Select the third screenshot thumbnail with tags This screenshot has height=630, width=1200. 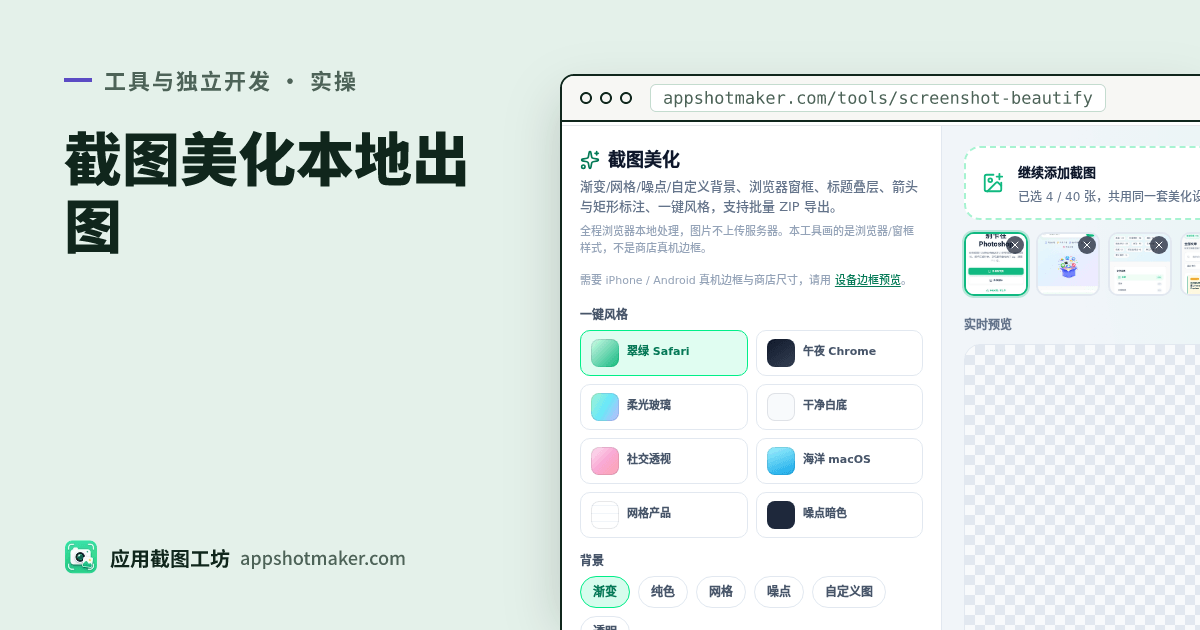(x=1140, y=264)
